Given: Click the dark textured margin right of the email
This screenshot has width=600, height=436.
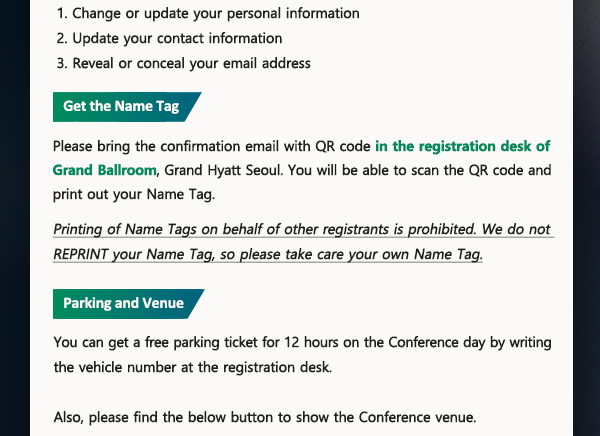Looking at the screenshot, I should [x=586, y=218].
